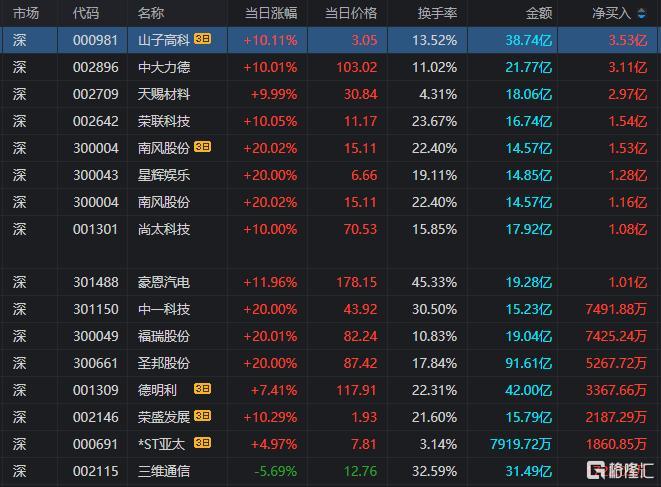Click turnover amount 38.74亿

pos(529,40)
